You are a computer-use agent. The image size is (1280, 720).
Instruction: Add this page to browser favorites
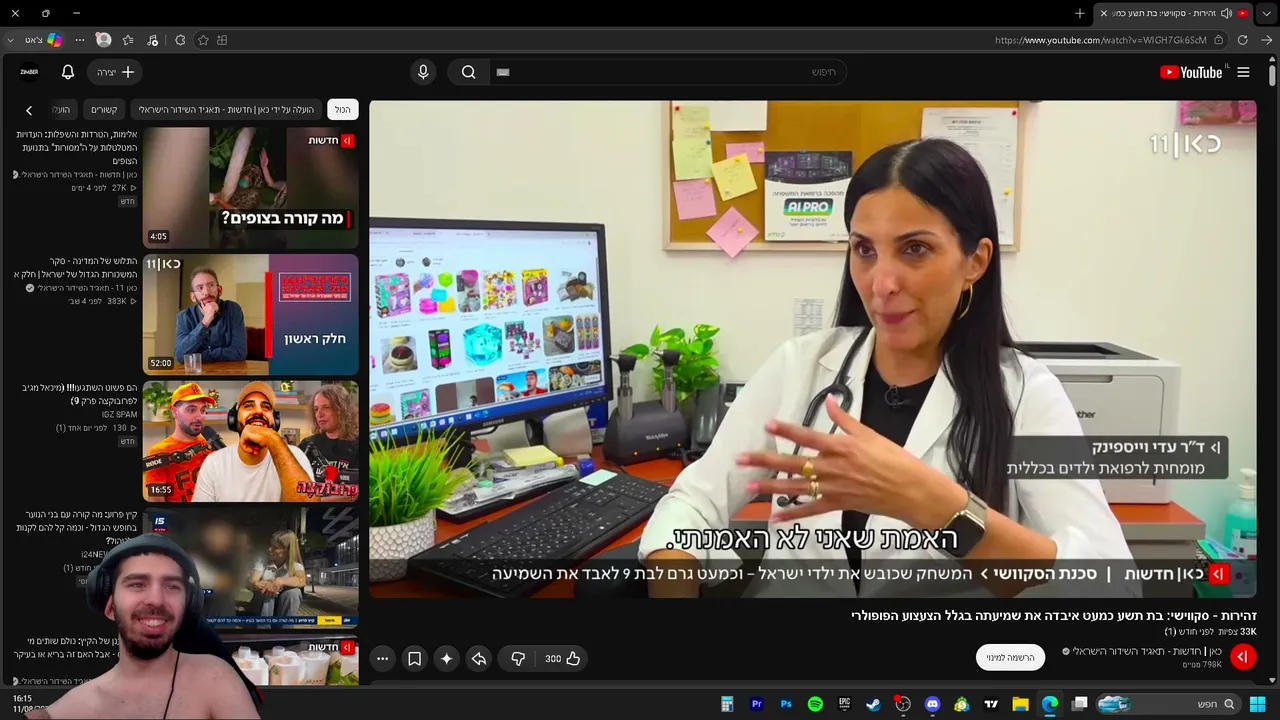(x=203, y=40)
